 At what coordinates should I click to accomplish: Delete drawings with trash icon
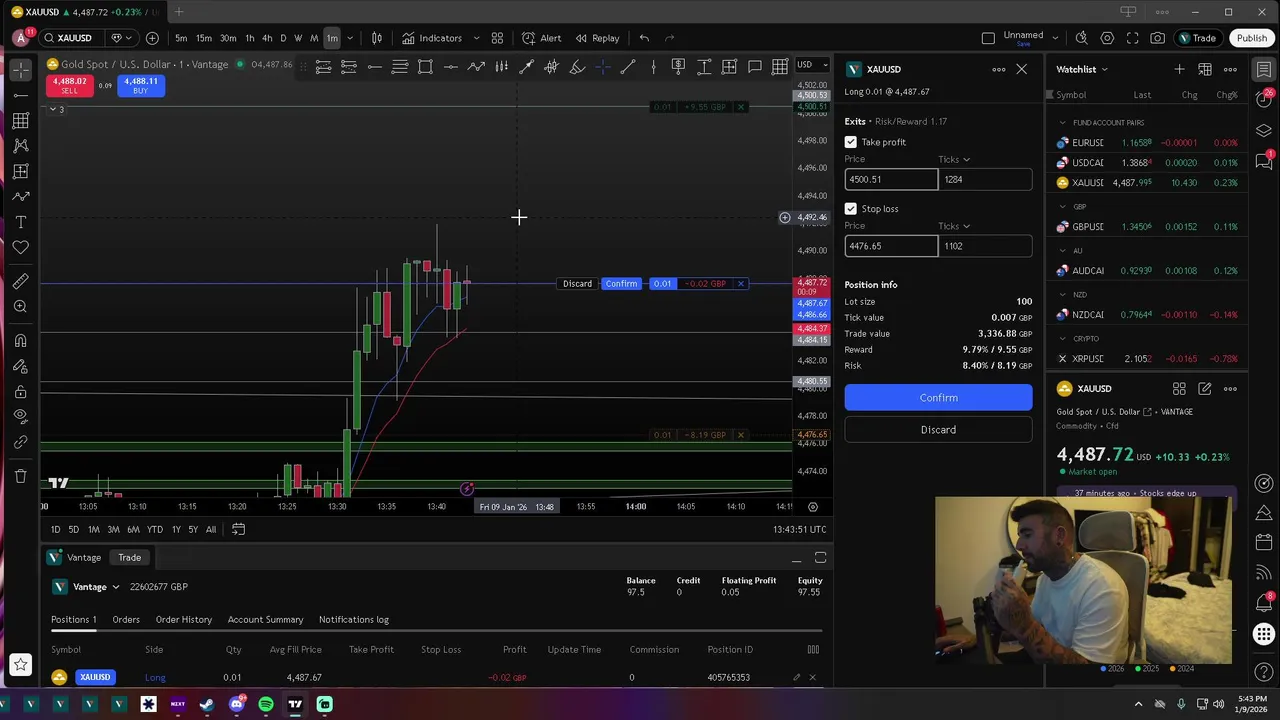point(21,476)
